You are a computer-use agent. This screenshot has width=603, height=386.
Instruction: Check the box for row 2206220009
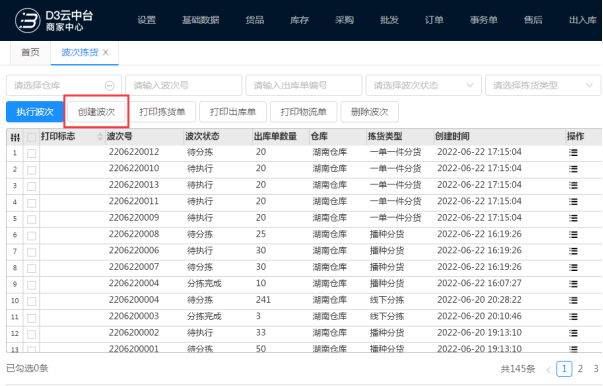click(32, 219)
